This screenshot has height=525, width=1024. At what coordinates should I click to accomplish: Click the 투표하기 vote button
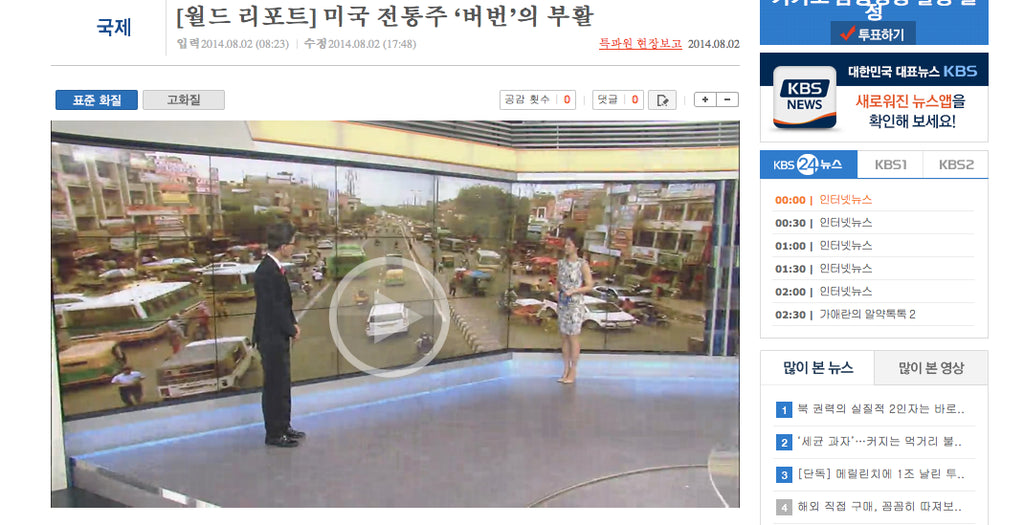click(873, 33)
